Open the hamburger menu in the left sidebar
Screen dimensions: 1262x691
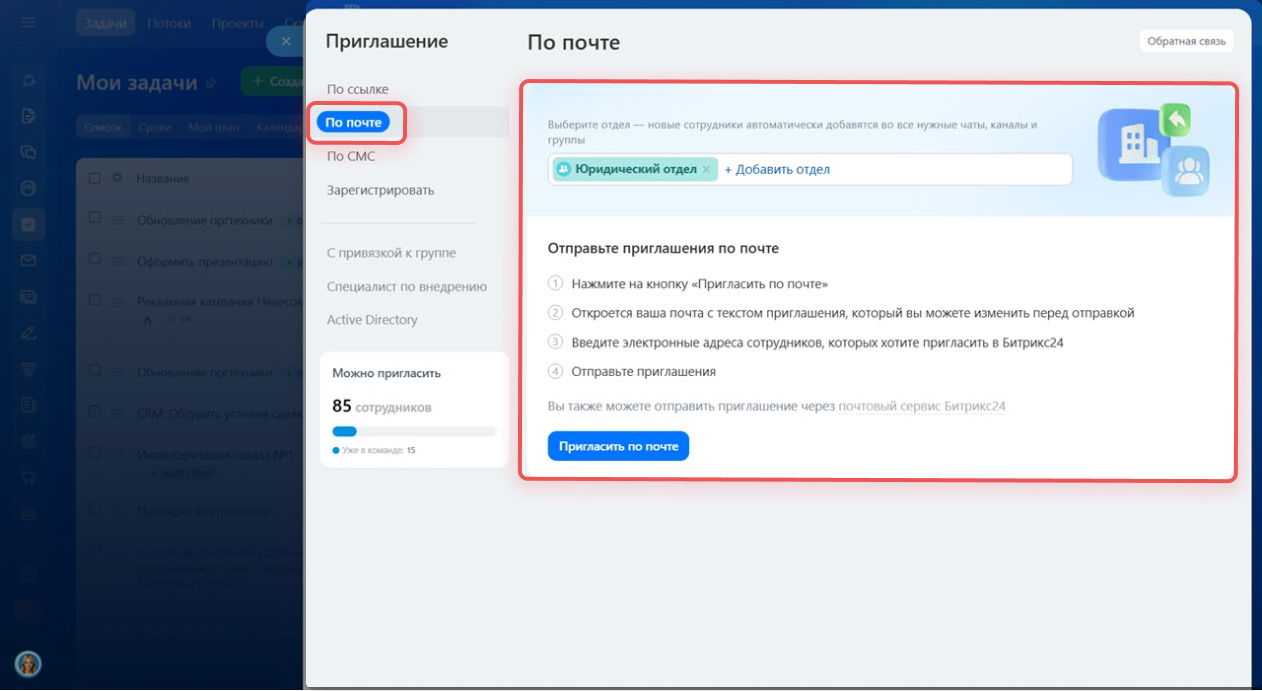coord(29,23)
